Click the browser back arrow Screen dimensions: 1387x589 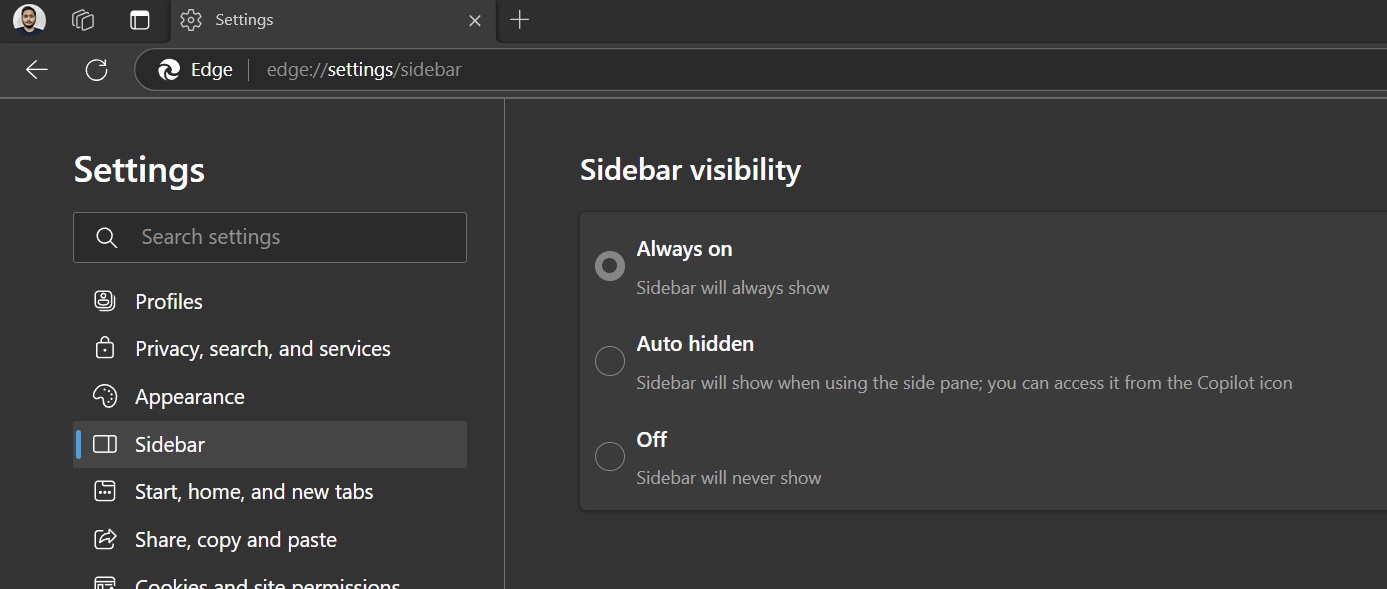pyautogui.click(x=37, y=70)
